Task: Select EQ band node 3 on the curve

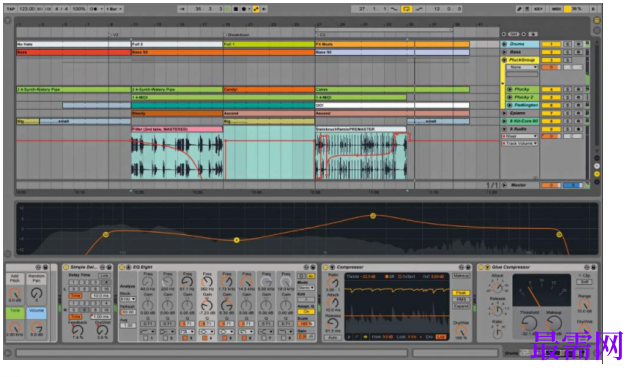Action: point(106,235)
